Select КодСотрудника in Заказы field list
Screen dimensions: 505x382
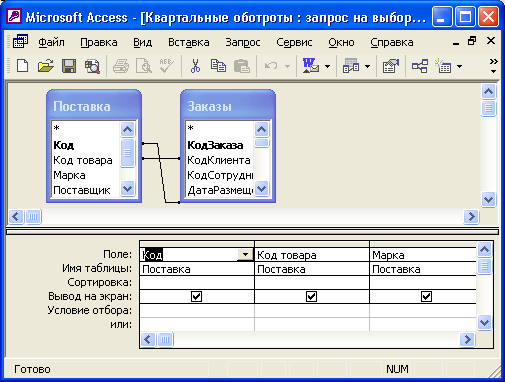[219, 175]
